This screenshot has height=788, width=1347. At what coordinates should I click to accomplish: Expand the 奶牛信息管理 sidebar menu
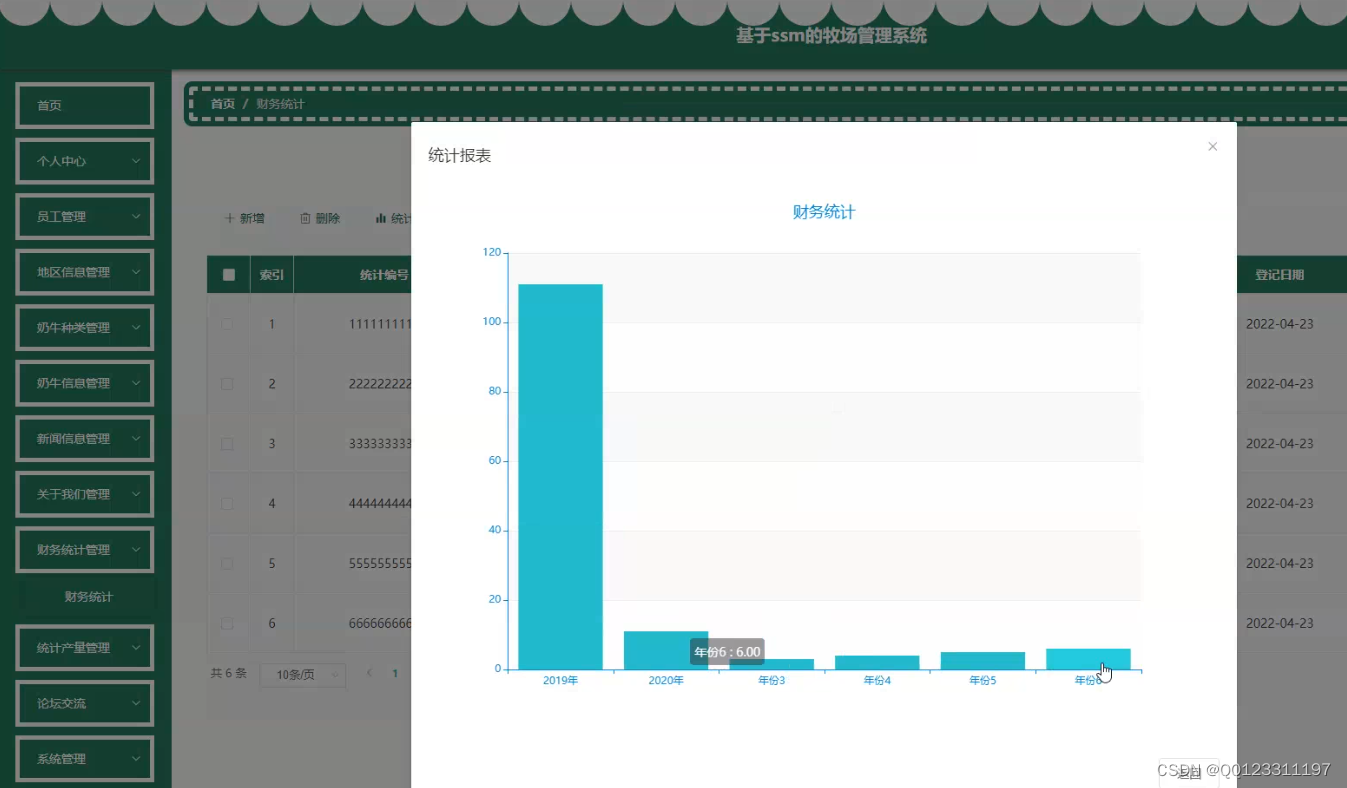(84, 383)
